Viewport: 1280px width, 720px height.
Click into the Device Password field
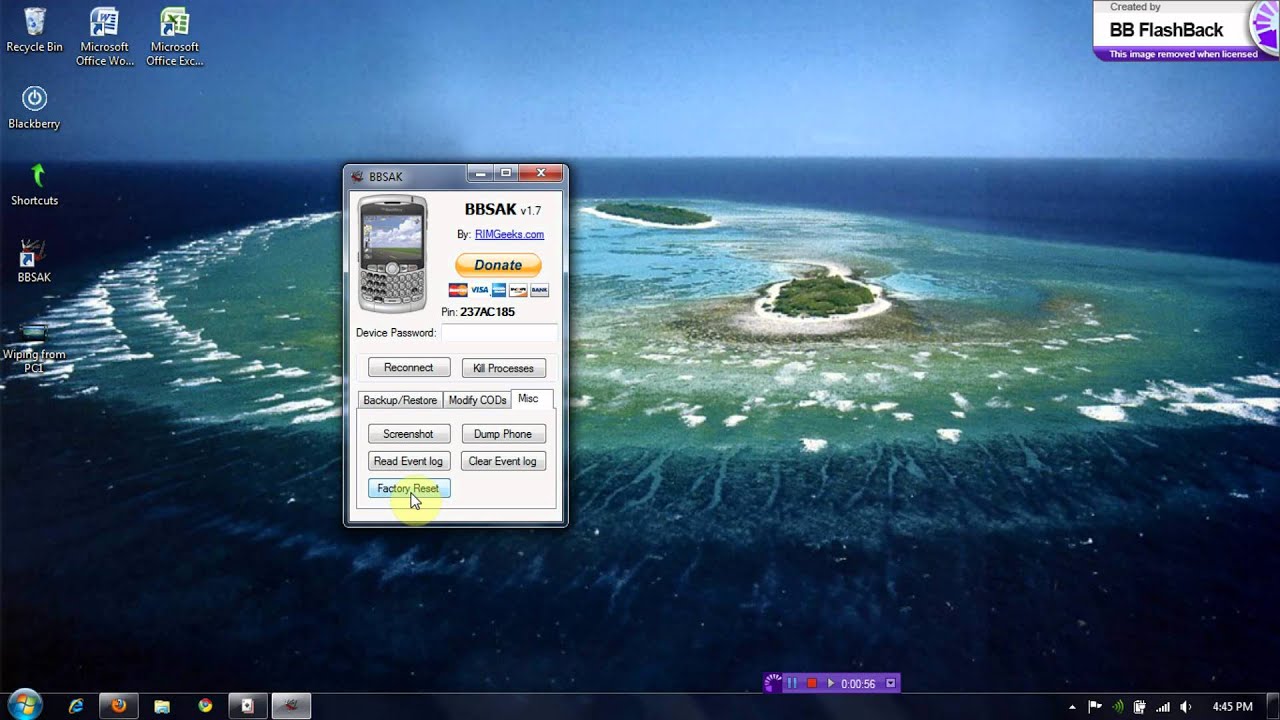(499, 333)
